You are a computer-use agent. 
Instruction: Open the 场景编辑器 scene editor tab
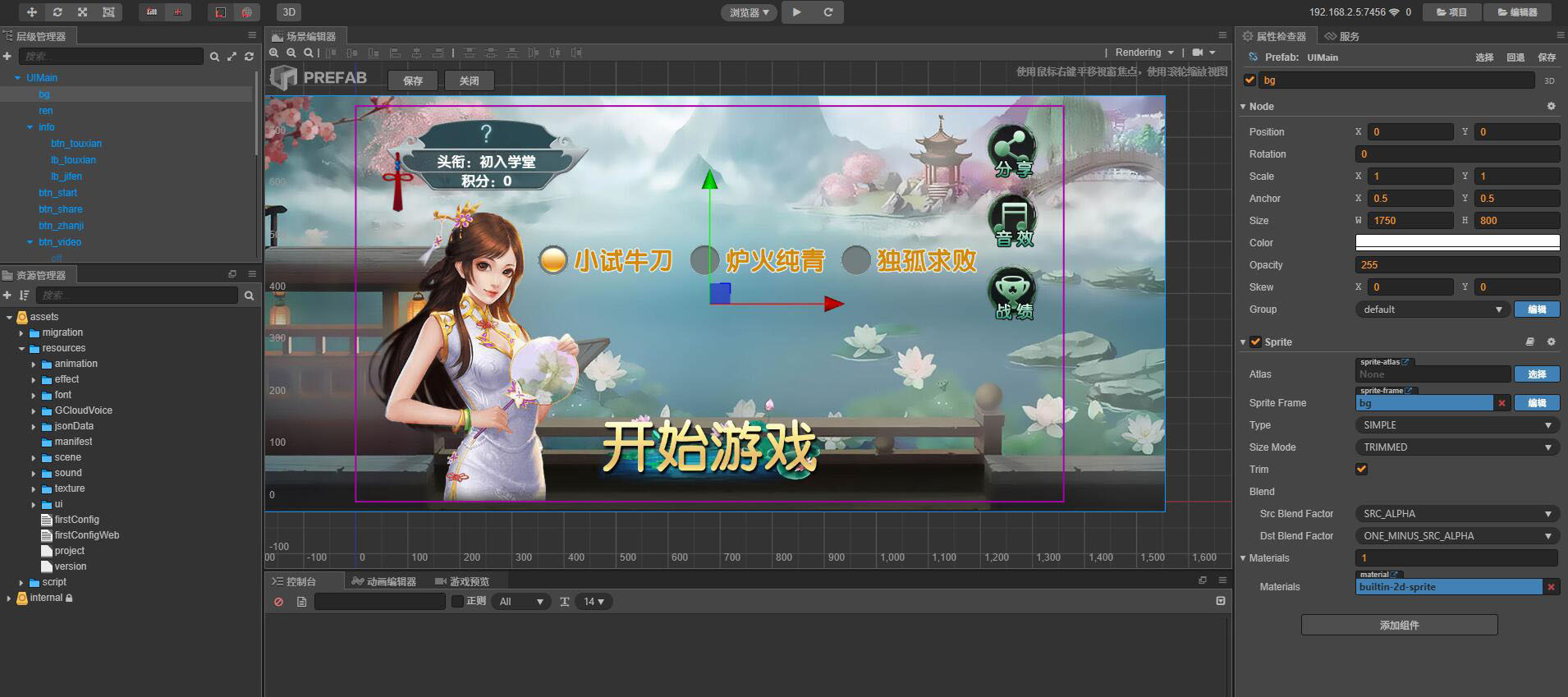pos(305,36)
